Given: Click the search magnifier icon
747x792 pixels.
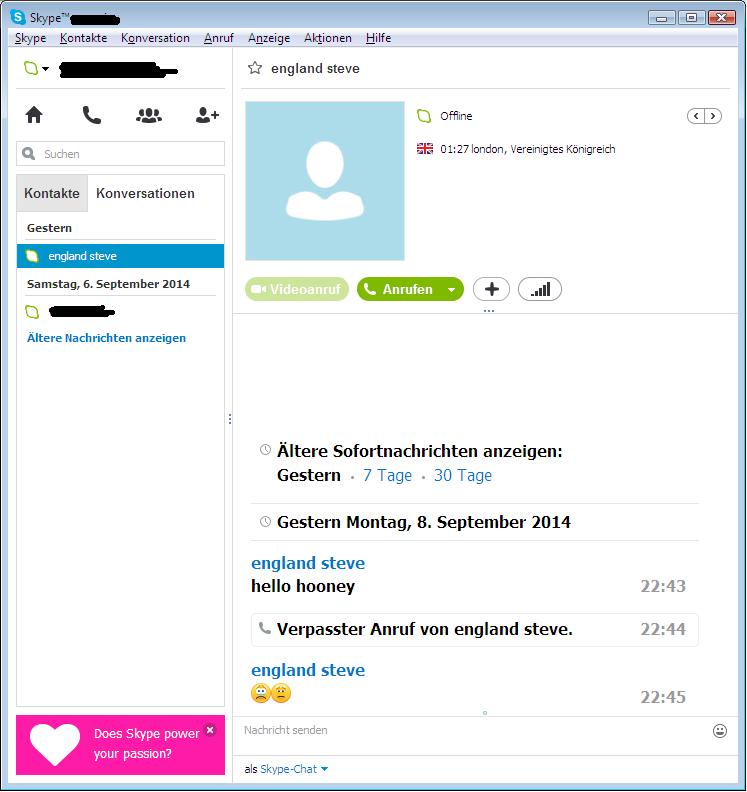Looking at the screenshot, I should (29, 154).
